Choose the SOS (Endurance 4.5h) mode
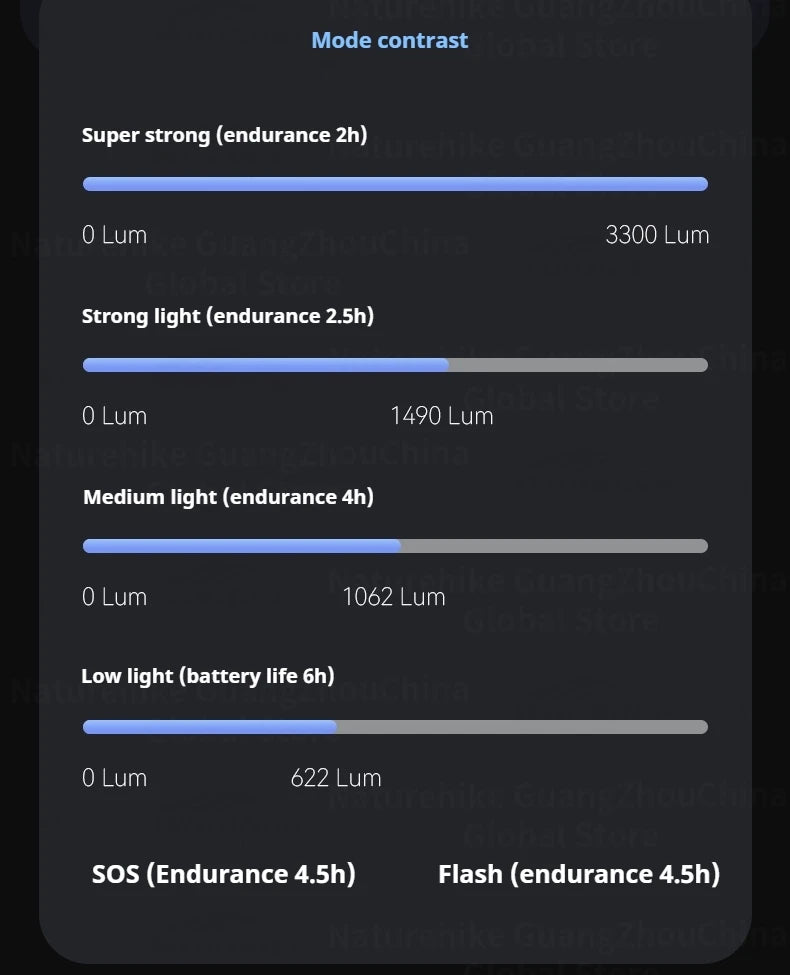This screenshot has height=975, width=790. 223,874
